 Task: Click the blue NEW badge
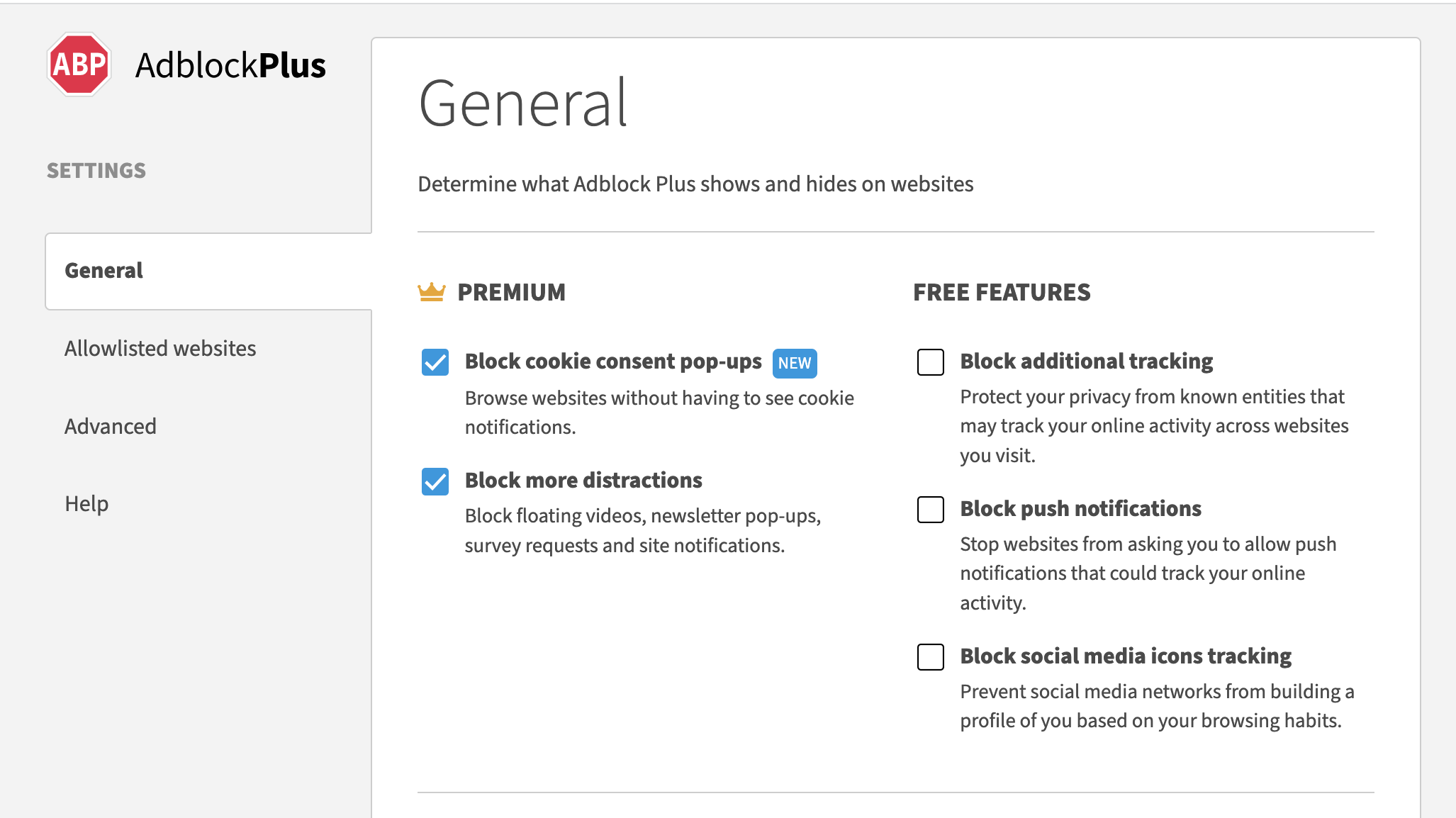pyautogui.click(x=794, y=363)
